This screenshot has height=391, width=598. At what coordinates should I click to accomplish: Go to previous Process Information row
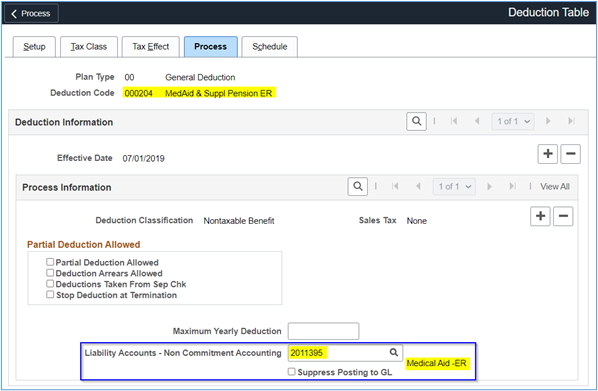(x=418, y=187)
